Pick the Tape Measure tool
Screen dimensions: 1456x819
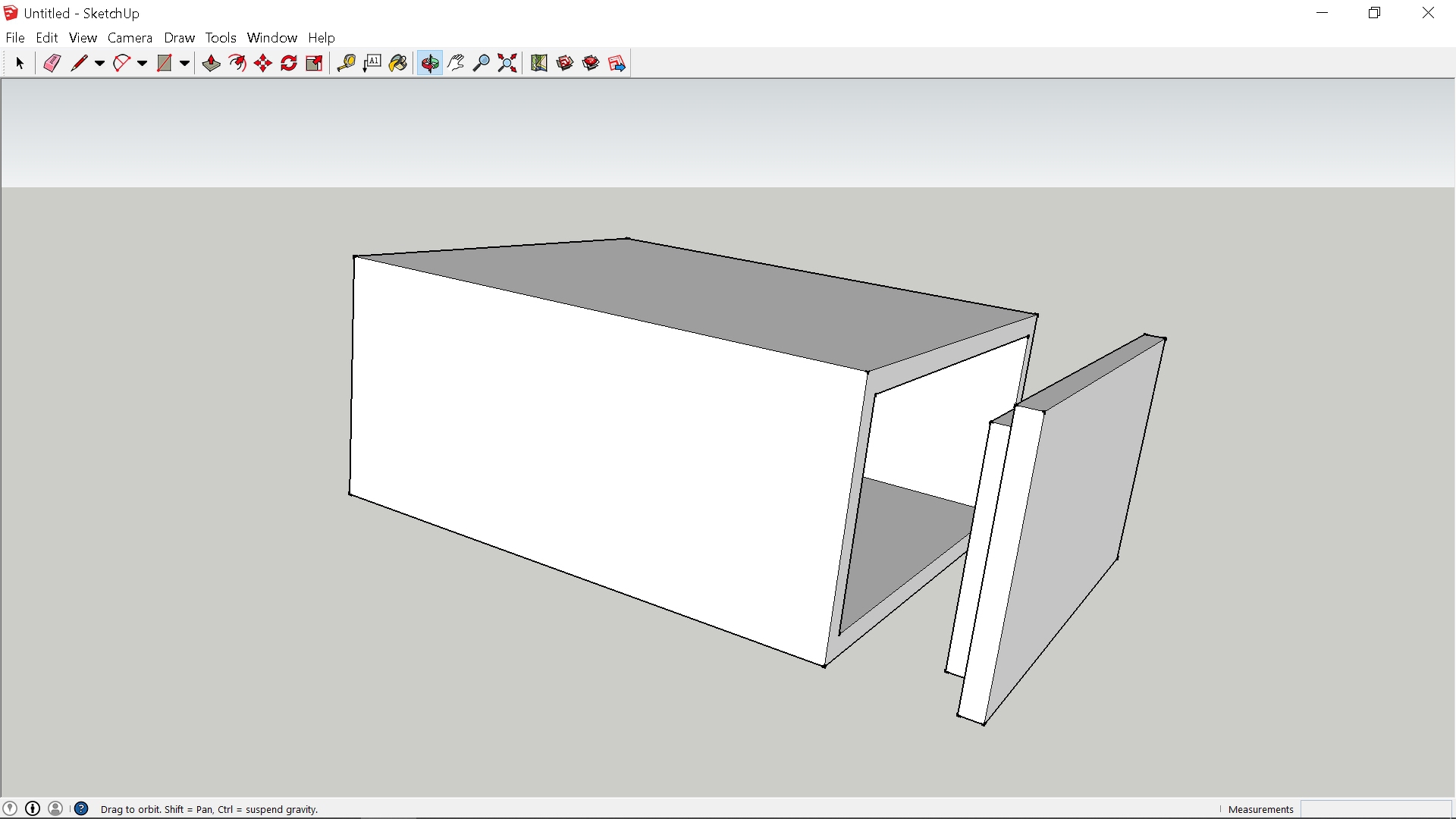347,64
